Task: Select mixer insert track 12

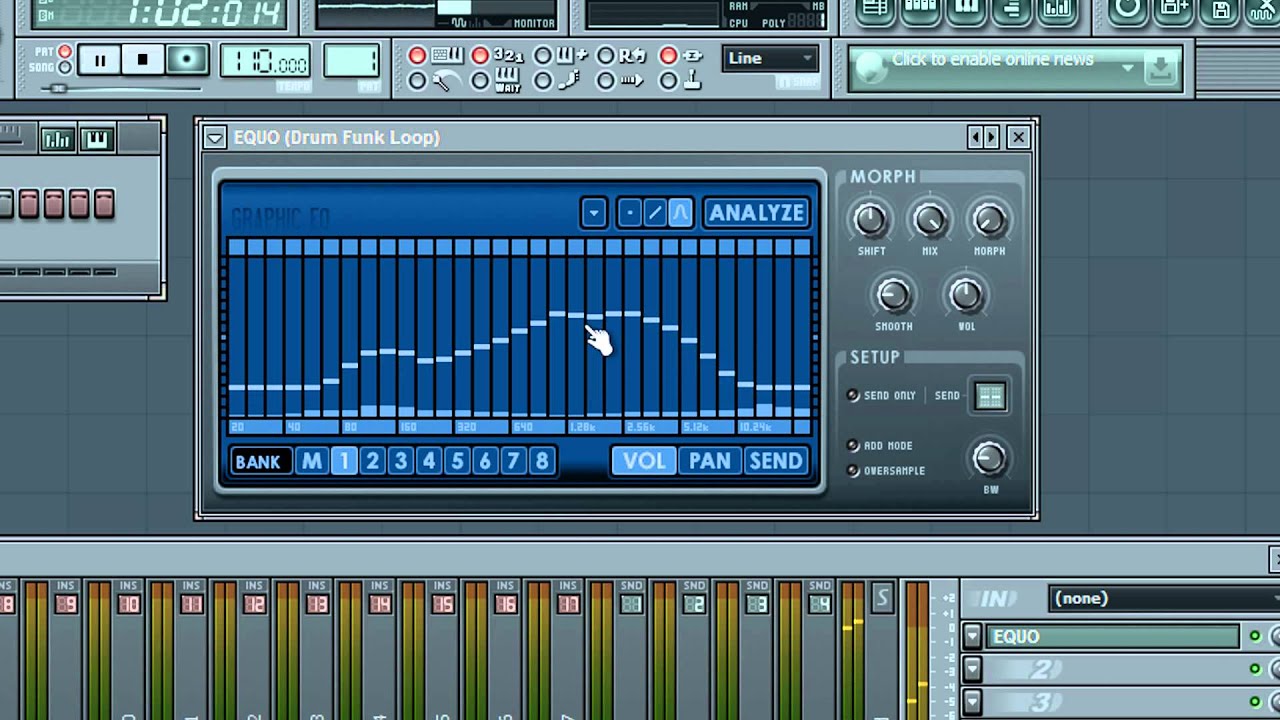Action: click(254, 604)
